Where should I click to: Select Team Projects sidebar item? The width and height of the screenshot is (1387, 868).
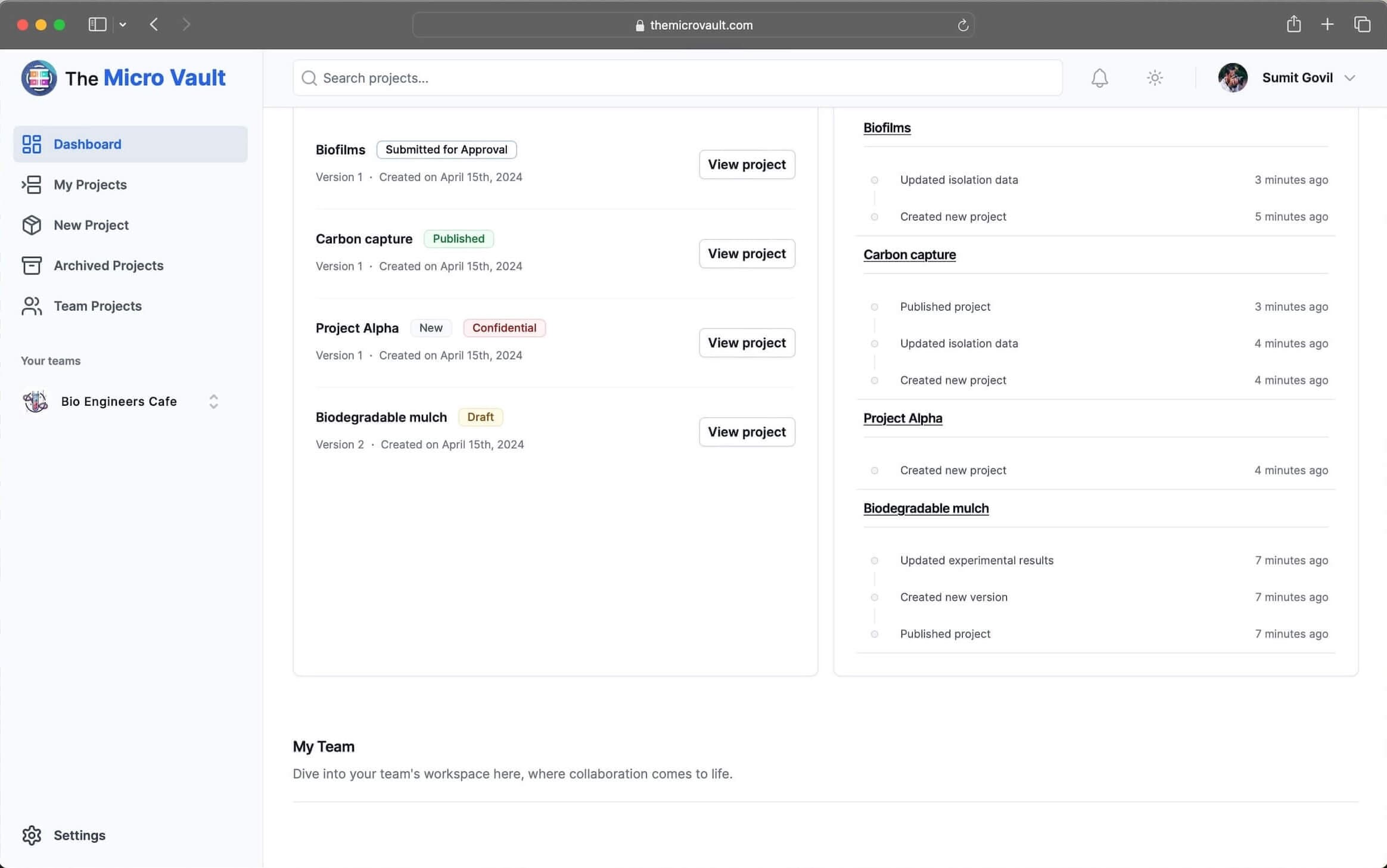98,306
